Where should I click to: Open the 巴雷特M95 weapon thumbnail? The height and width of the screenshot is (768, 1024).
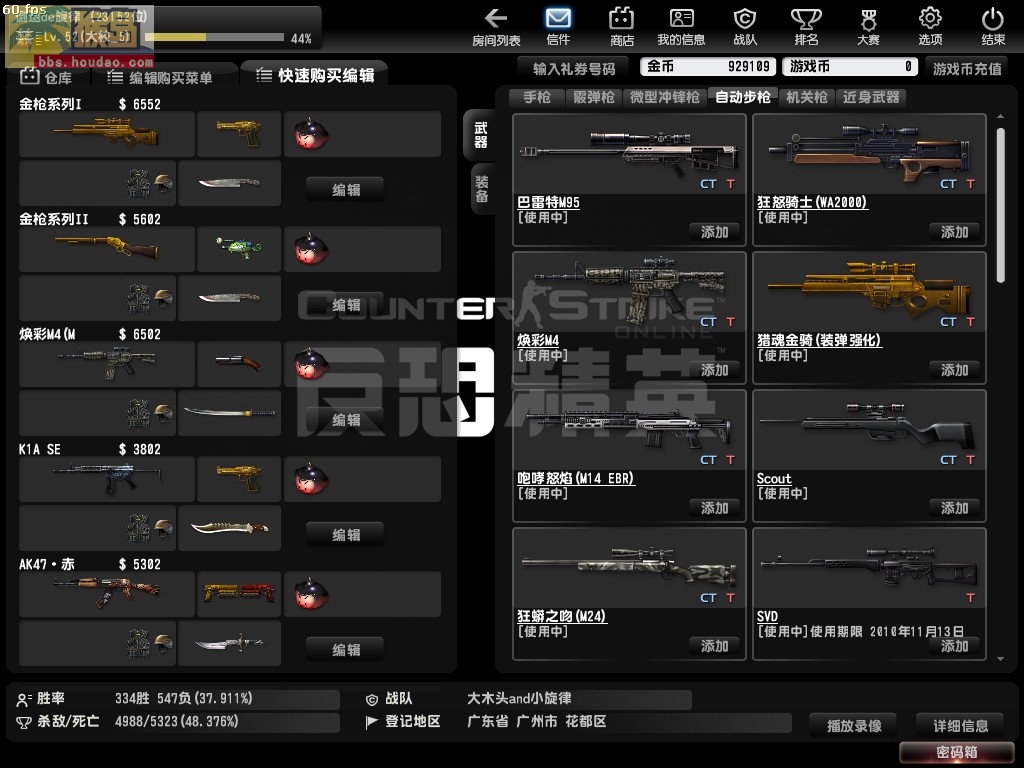(x=630, y=154)
